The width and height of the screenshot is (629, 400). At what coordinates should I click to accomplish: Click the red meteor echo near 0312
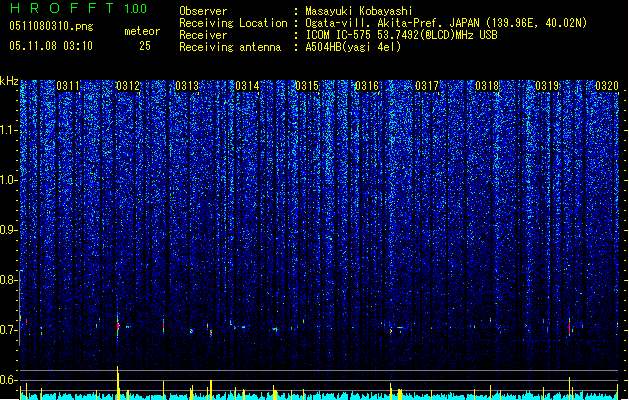click(118, 325)
